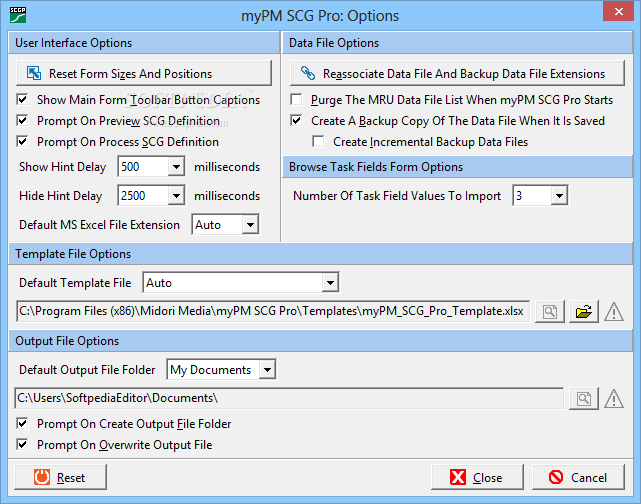This screenshot has width=641, height=504.
Task: Click Number Of Task Field Values To Import label
Action: click(397, 196)
